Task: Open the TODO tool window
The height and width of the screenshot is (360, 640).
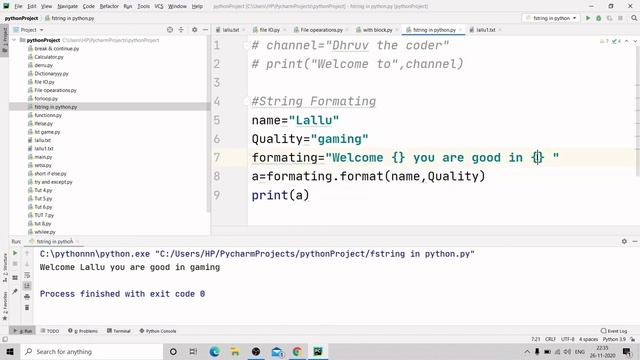Action: (x=50, y=331)
